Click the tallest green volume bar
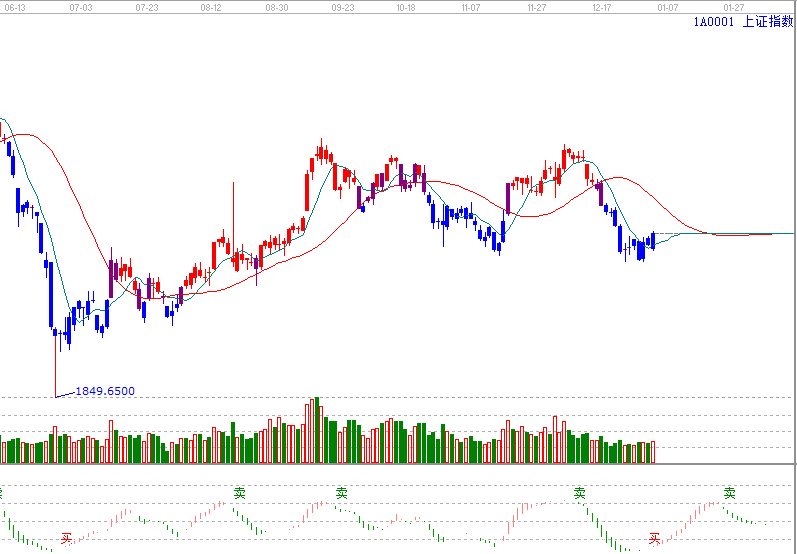The width and height of the screenshot is (797, 554). click(318, 431)
